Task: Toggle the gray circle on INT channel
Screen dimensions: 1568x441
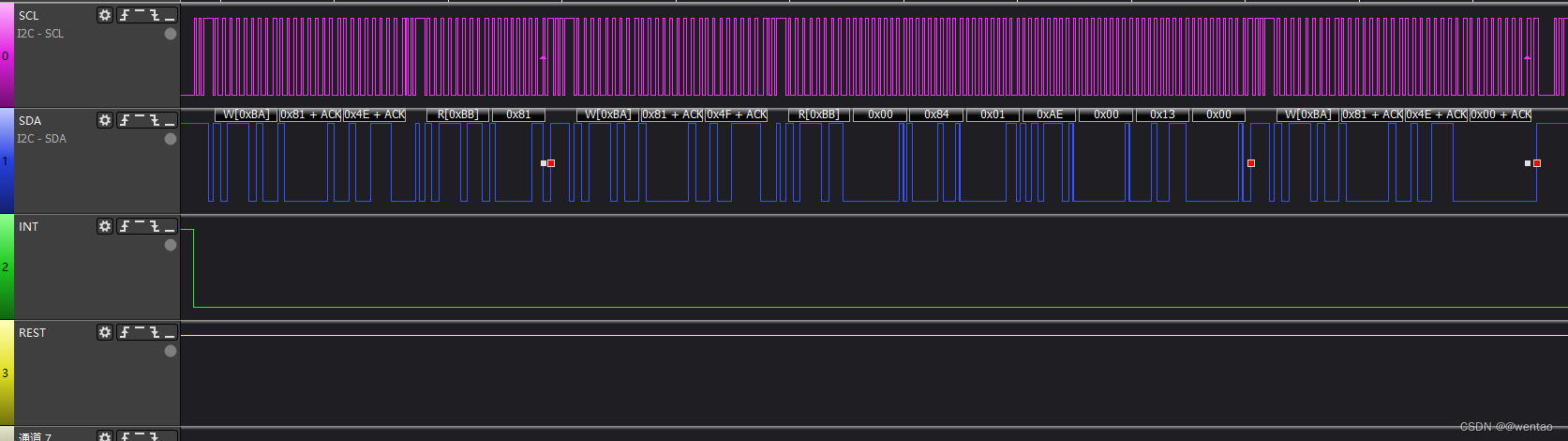Action: 171,245
